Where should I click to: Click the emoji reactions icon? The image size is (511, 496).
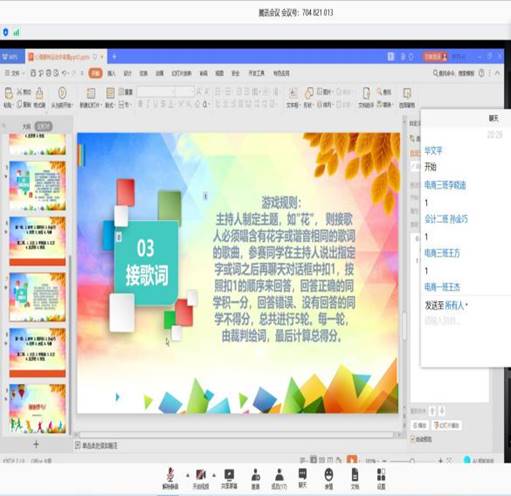pos(329,474)
